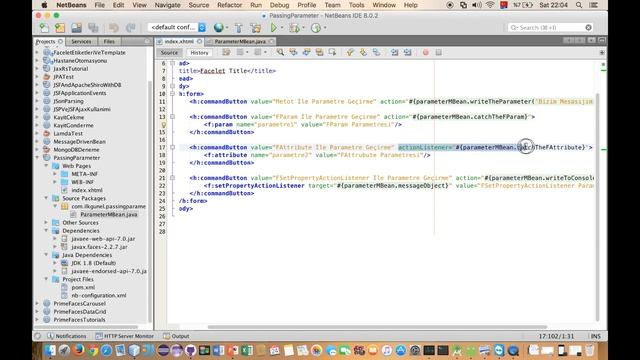Screen dimensions: 640x360
Task: Open the default configuration combo box
Action: (x=177, y=27)
